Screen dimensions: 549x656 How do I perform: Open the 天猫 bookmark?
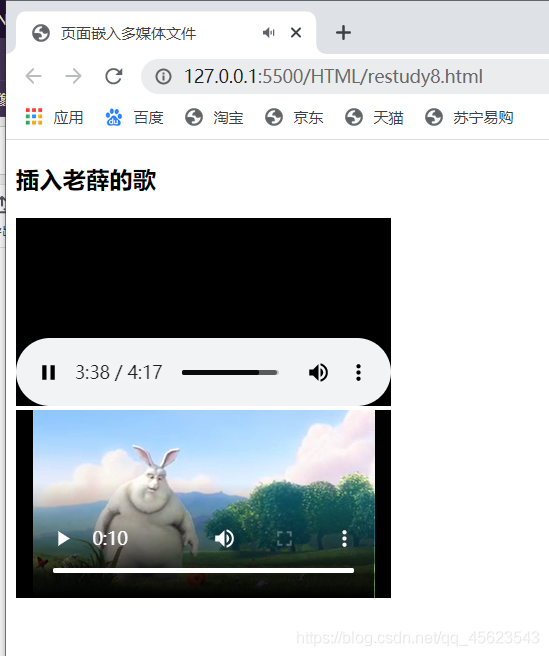(374, 117)
